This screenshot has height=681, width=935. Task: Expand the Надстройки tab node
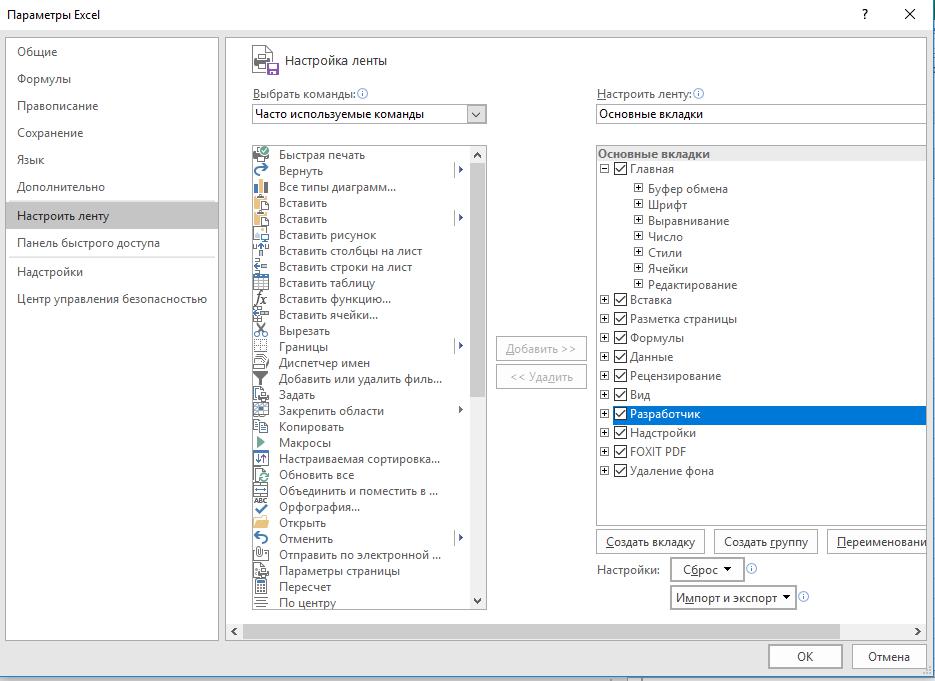[x=604, y=433]
